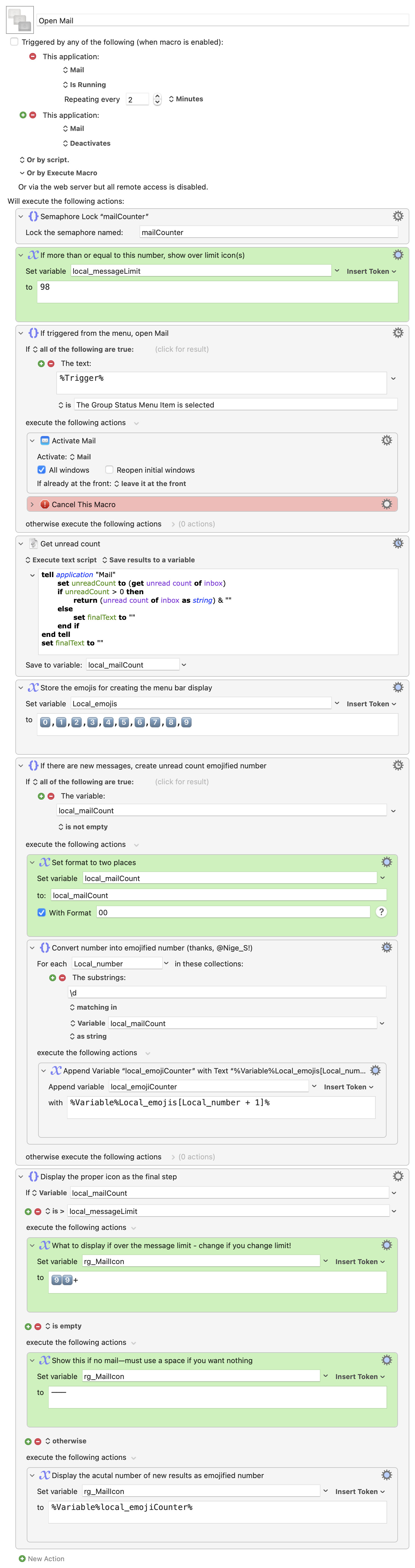415x1568 pixels.
Task: Toggle the 'Triggered by any of the following' checkbox
Action: coord(14,42)
